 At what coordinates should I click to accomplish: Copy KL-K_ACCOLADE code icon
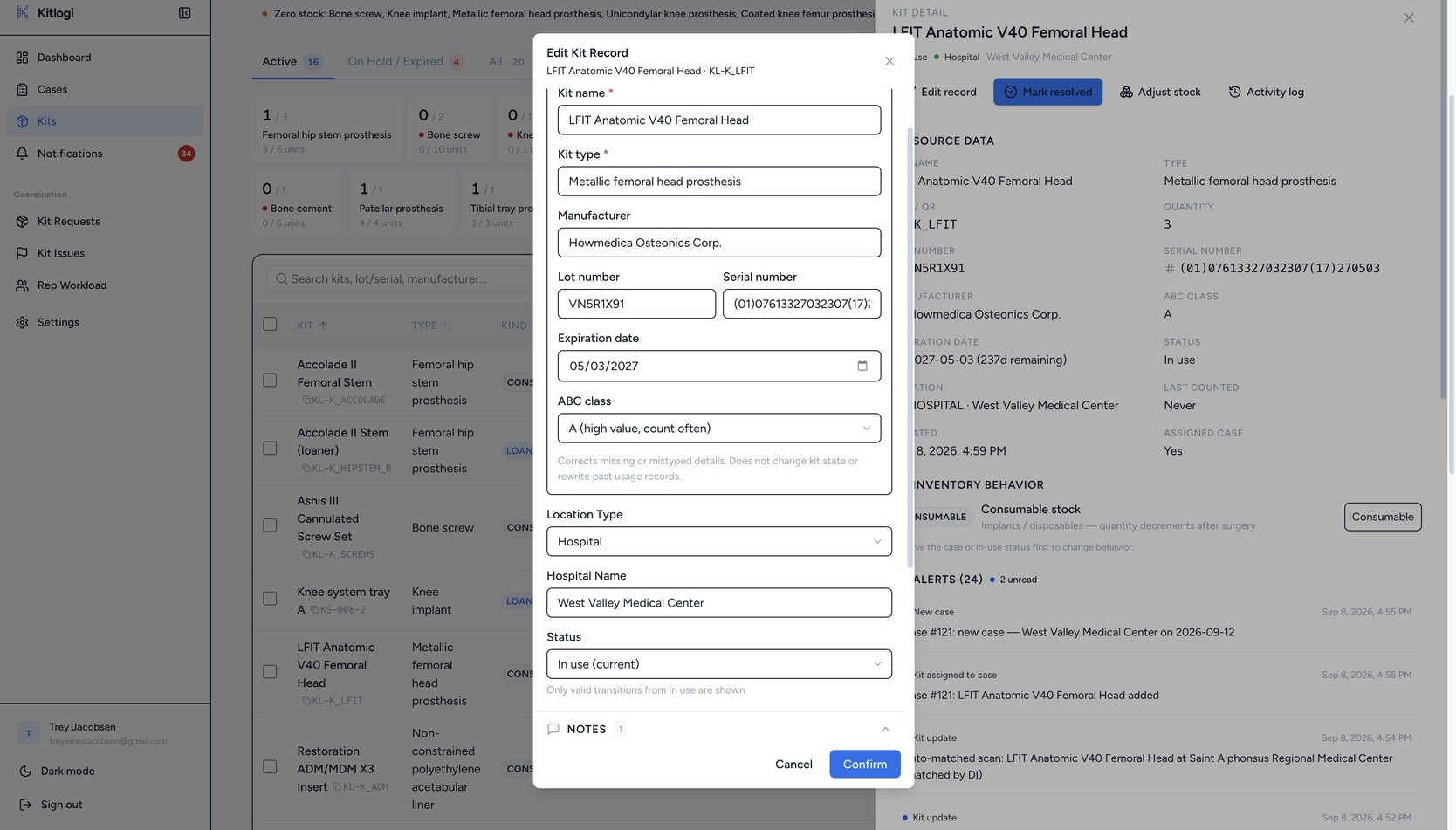pyautogui.click(x=306, y=401)
